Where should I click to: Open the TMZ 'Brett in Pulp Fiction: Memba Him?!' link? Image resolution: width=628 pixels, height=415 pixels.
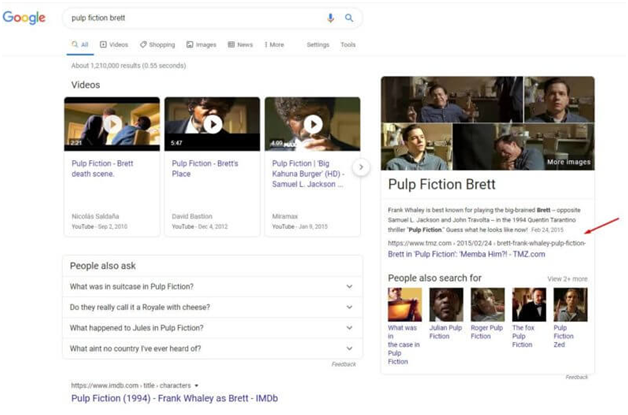tap(466, 254)
